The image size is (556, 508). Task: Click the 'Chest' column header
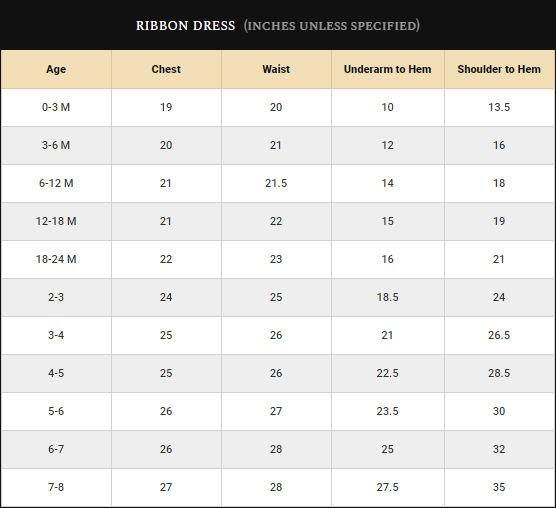point(166,69)
